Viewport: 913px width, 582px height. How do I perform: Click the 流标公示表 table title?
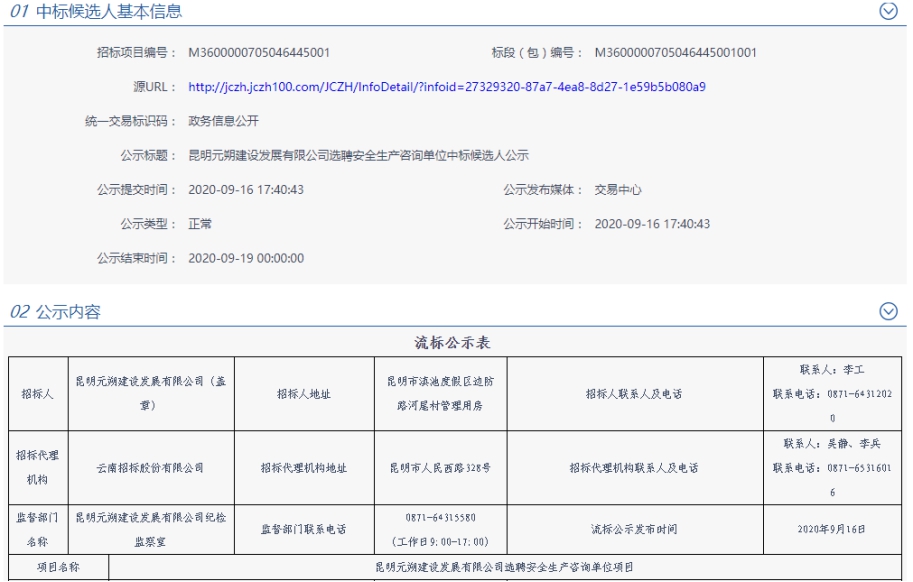453,343
